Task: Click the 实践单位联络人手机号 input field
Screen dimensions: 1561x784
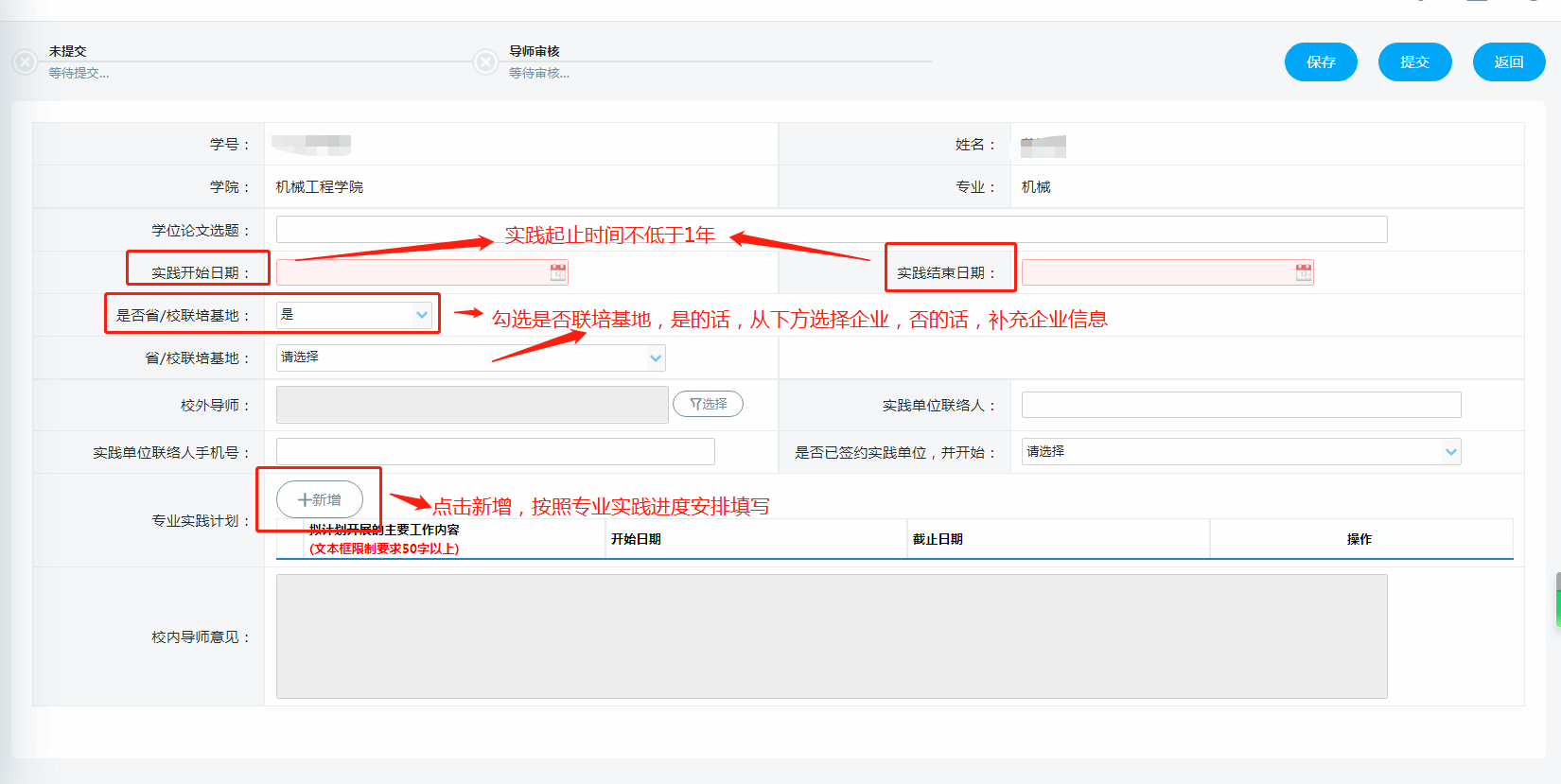Action: 495,452
